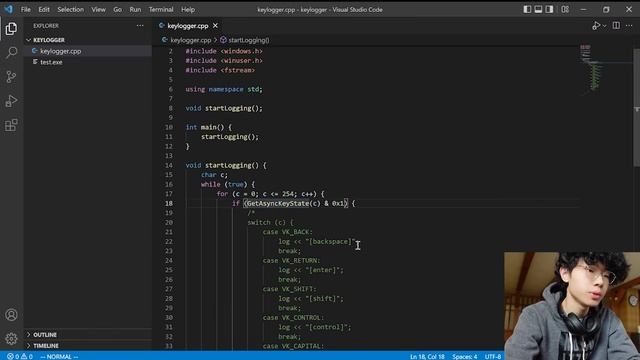Open the Help menu
Viewport: 640px width, 360px height.
click(x=188, y=9)
